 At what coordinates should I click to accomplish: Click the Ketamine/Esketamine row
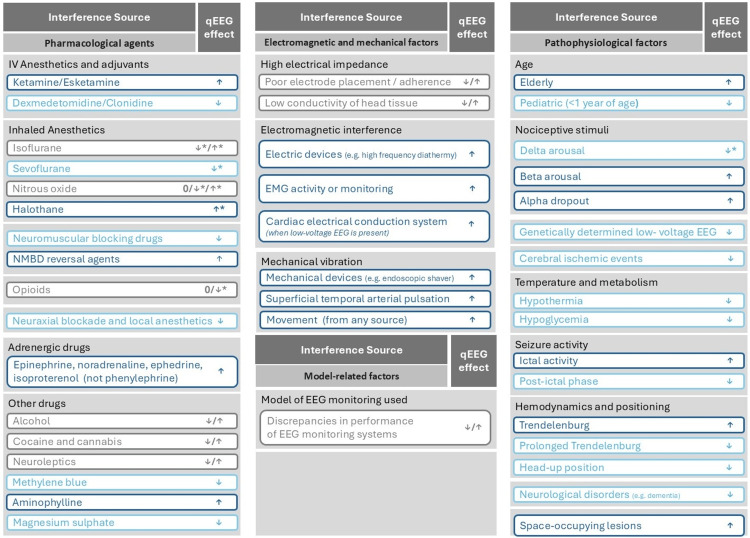pos(122,82)
